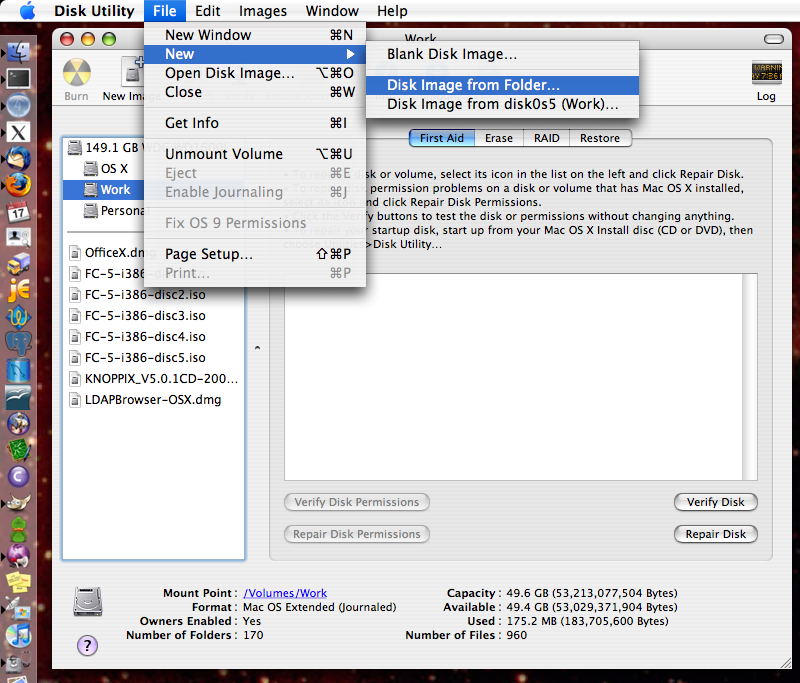This screenshot has height=683, width=800.
Task: Switch to the Erase tab
Action: 498,138
